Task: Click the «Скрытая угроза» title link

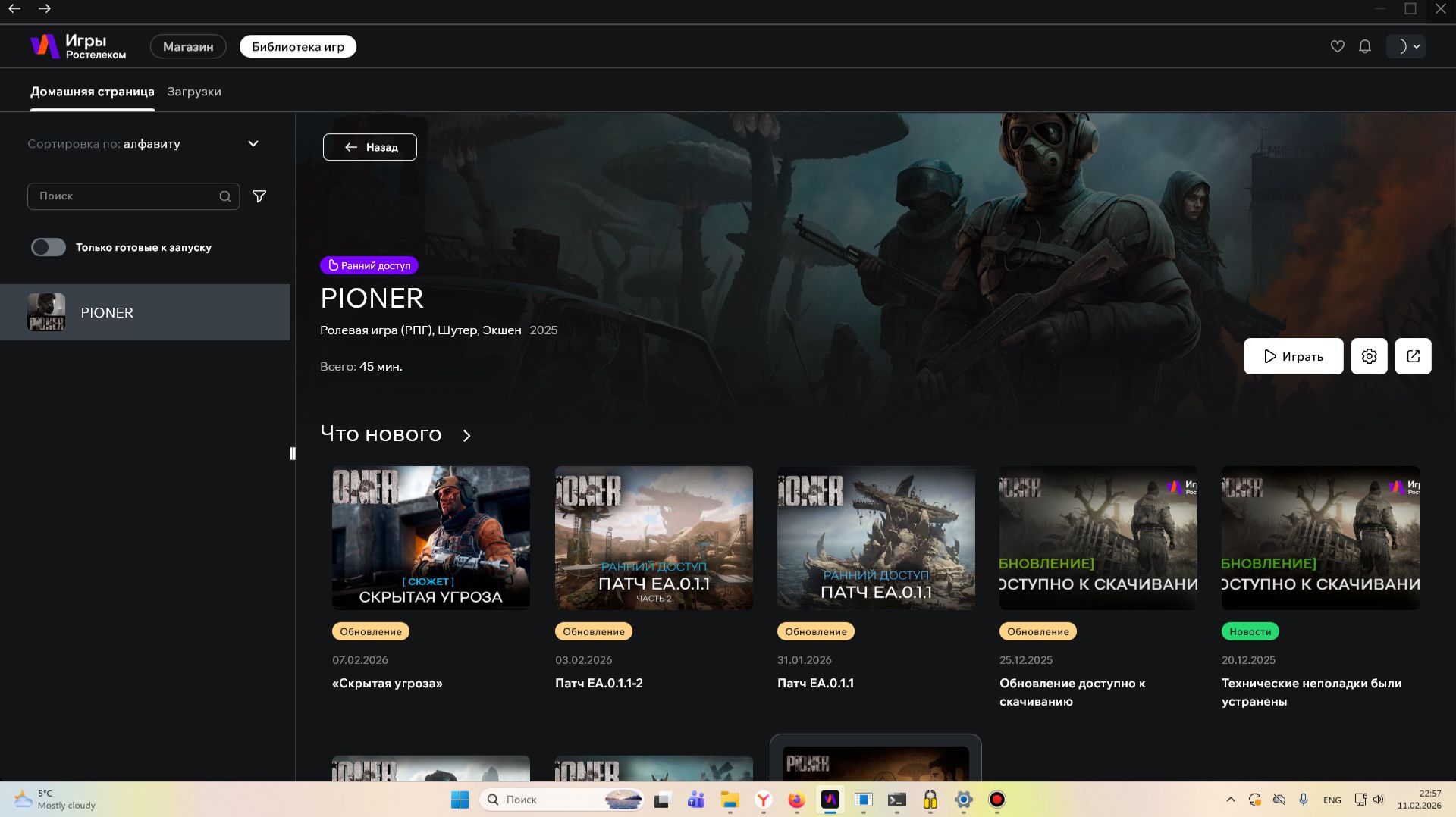Action: click(388, 684)
